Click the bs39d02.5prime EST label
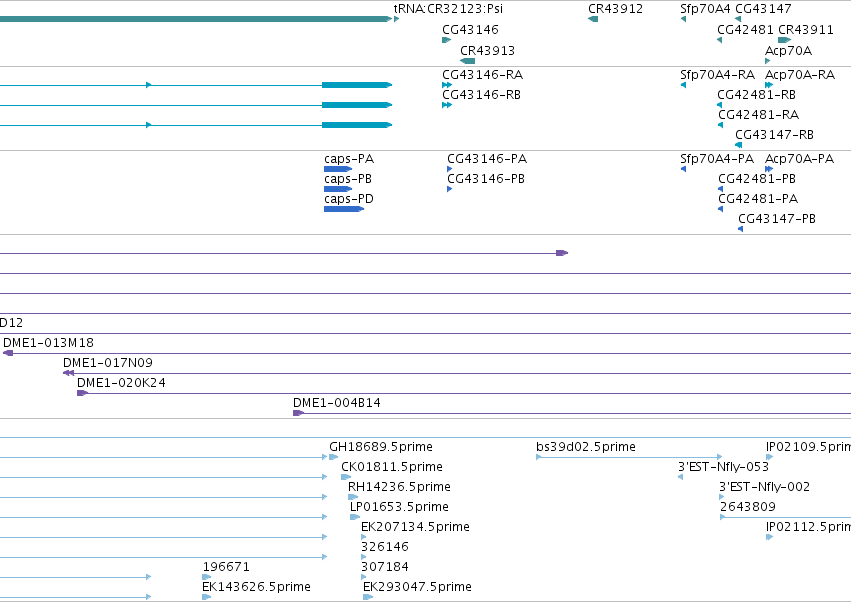This screenshot has width=851, height=602. [x=586, y=447]
